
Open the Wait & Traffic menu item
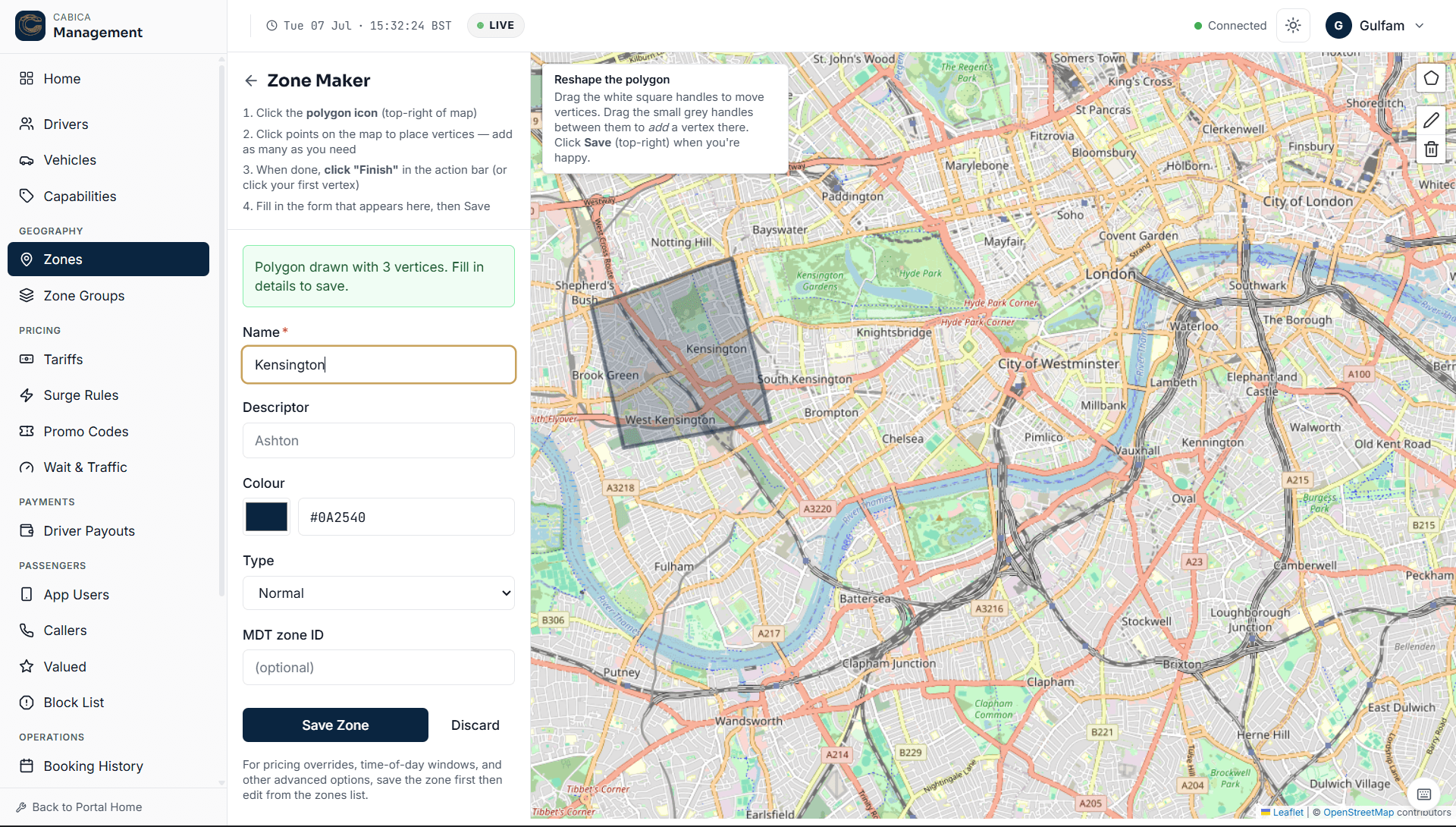tap(108, 467)
